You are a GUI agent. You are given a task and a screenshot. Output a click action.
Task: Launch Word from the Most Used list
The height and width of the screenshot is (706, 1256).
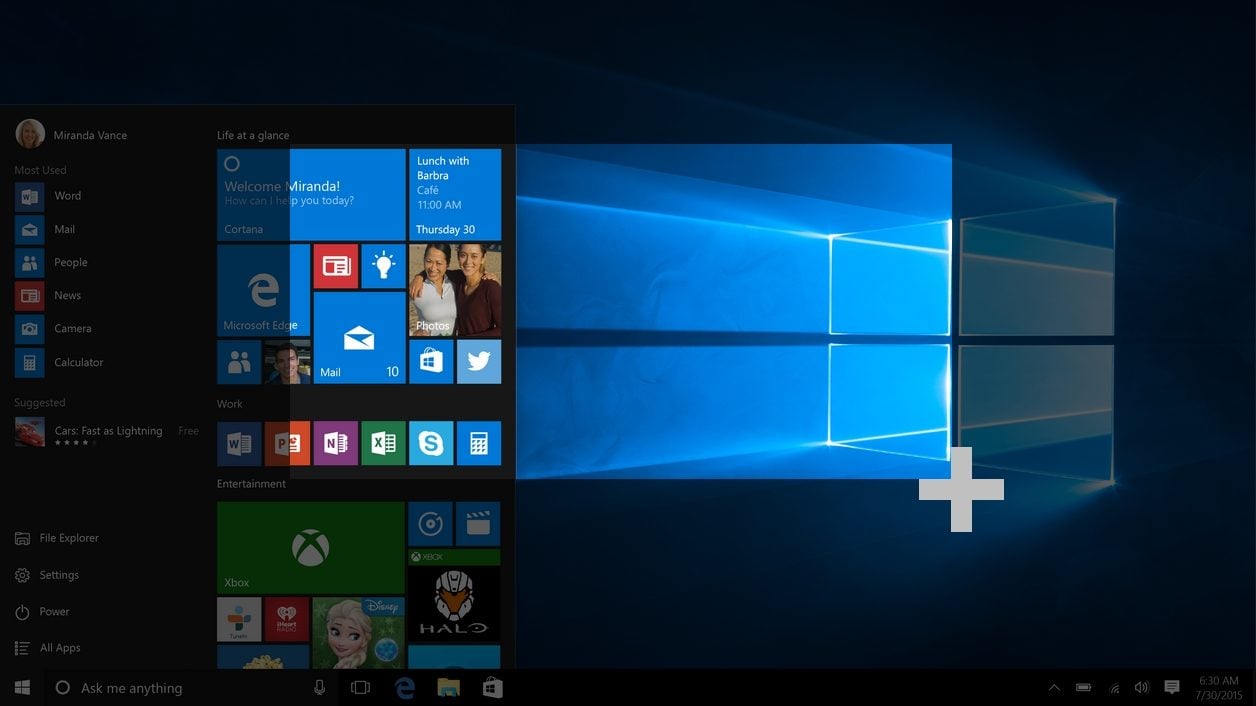click(x=48, y=196)
